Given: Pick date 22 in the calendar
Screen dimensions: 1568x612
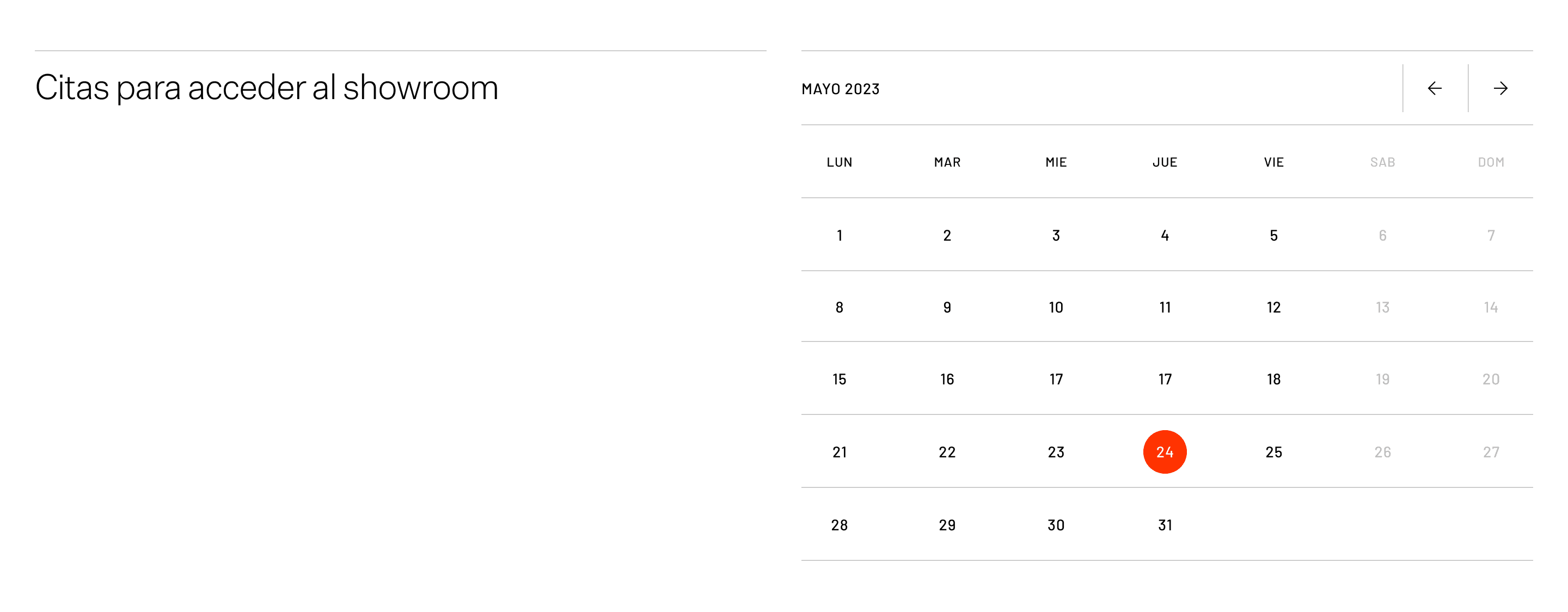Looking at the screenshot, I should coord(947,452).
